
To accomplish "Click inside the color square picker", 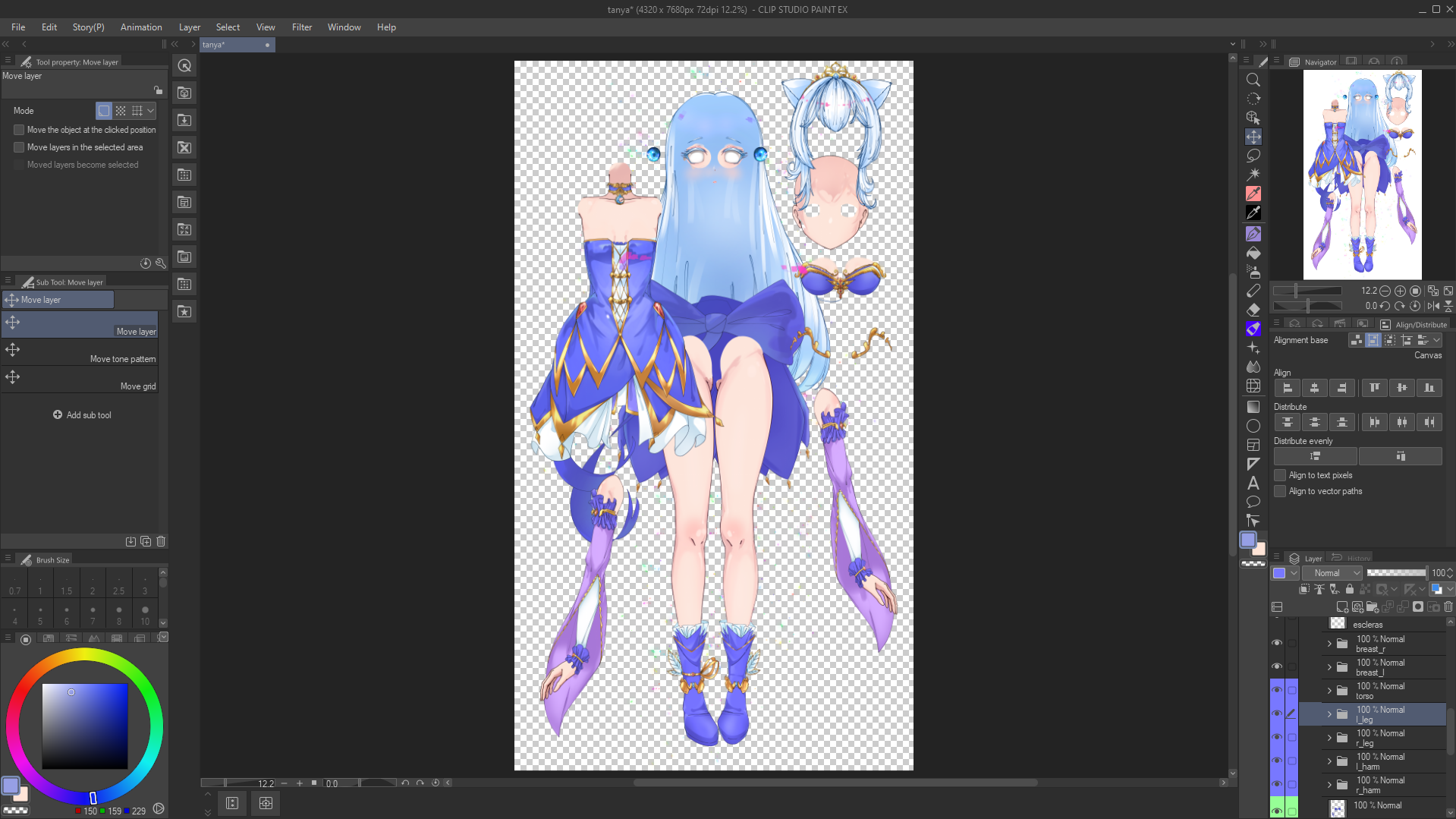I will tap(84, 726).
